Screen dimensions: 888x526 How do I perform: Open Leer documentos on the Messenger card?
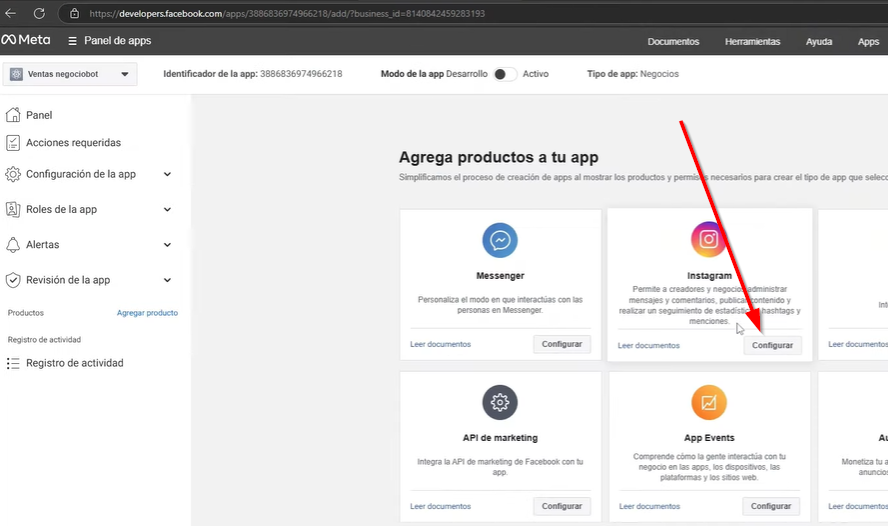[440, 344]
